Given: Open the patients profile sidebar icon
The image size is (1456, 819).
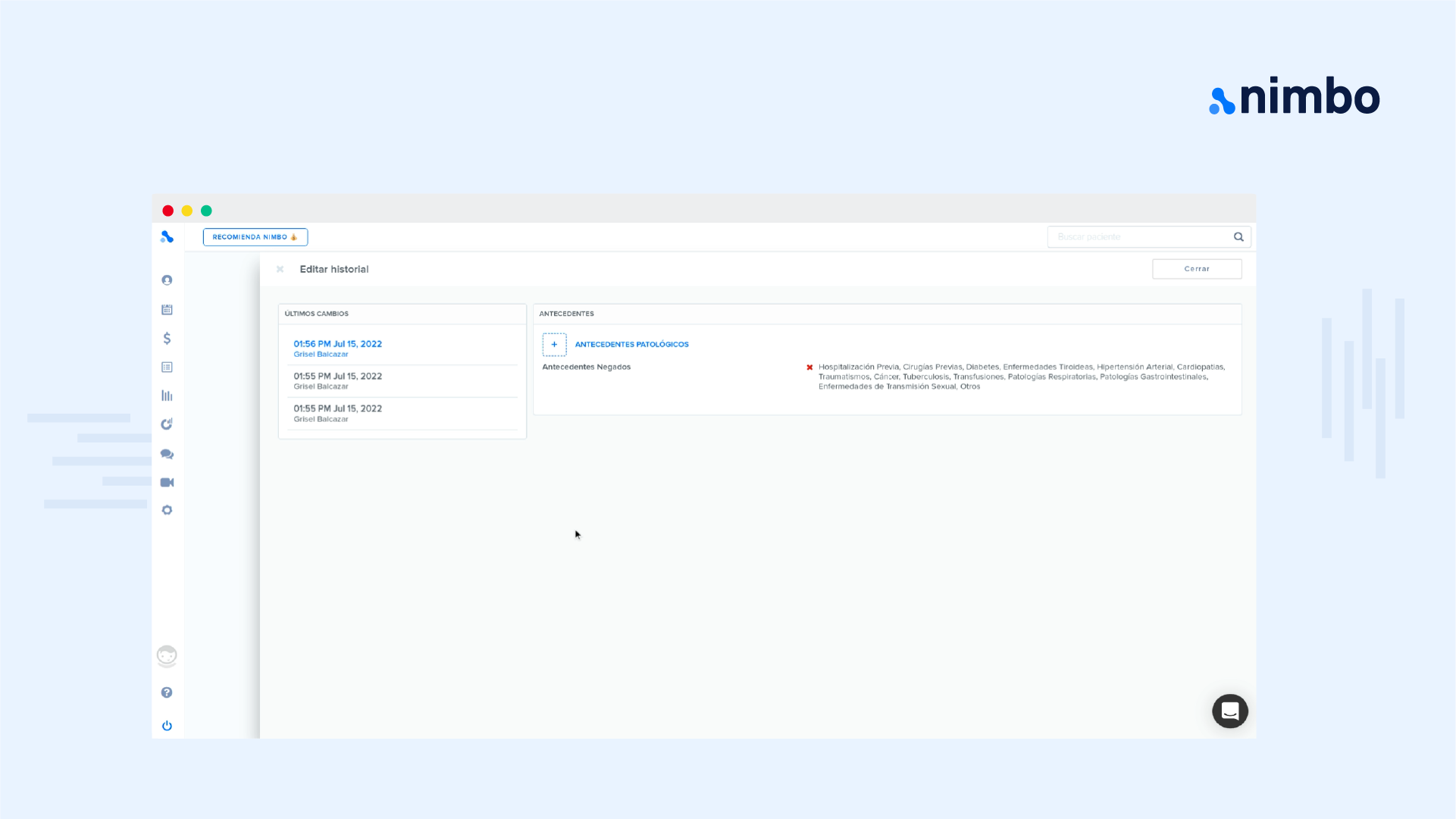Looking at the screenshot, I should [167, 280].
